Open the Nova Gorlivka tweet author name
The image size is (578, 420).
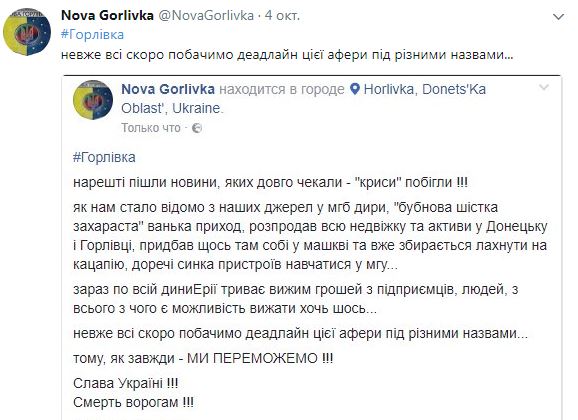(x=107, y=15)
